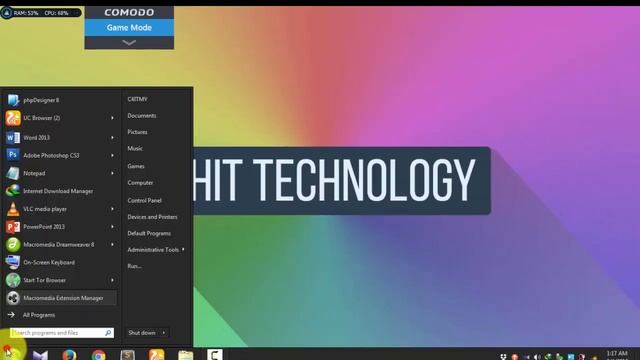640x360 pixels.
Task: Open Shut down options arrow
Action: coord(164,333)
